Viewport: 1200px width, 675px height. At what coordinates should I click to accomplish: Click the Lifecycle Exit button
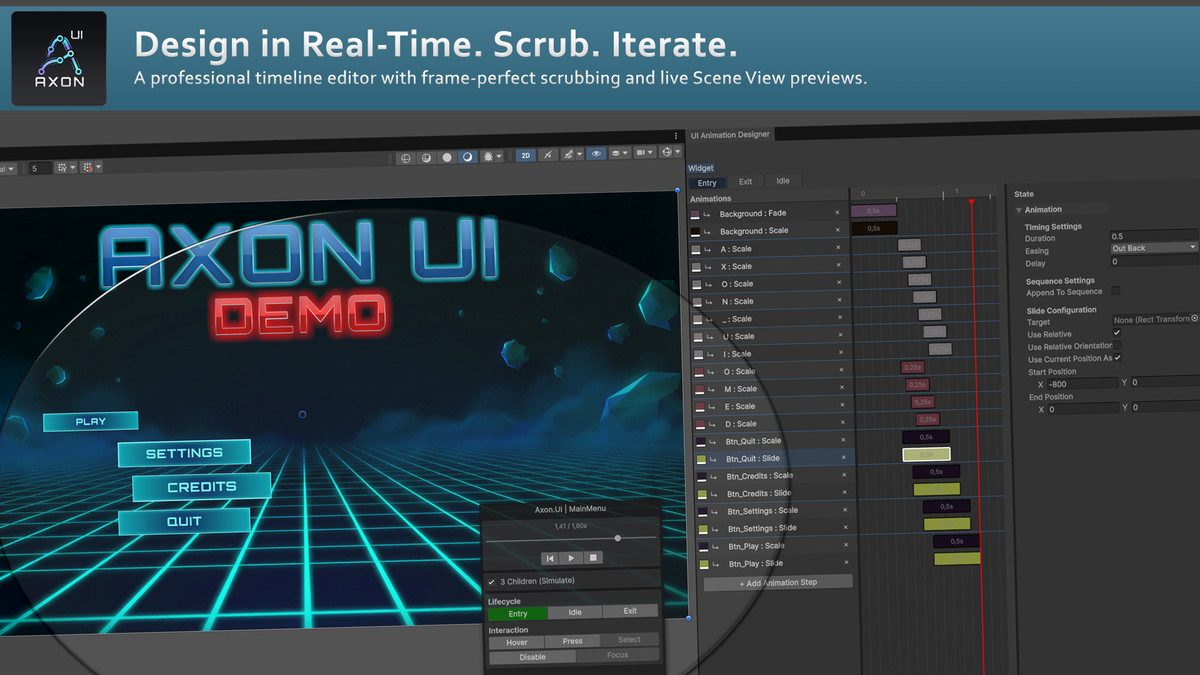pyautogui.click(x=630, y=611)
